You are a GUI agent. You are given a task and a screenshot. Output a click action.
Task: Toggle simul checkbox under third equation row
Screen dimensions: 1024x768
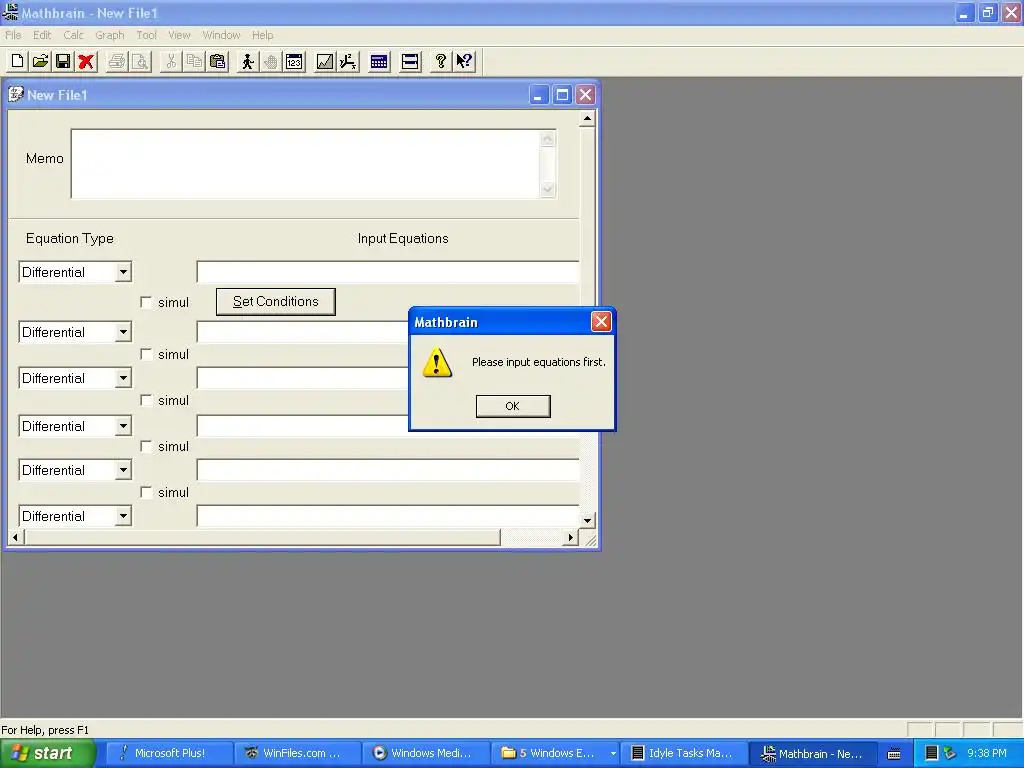tap(146, 400)
